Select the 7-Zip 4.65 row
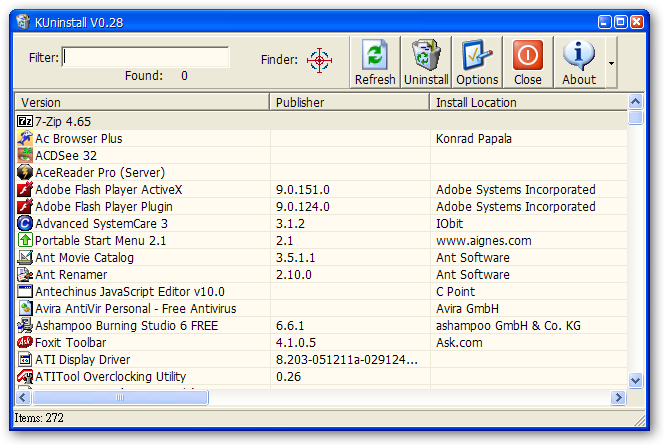Image resolution: width=664 pixels, height=445 pixels. point(321,122)
